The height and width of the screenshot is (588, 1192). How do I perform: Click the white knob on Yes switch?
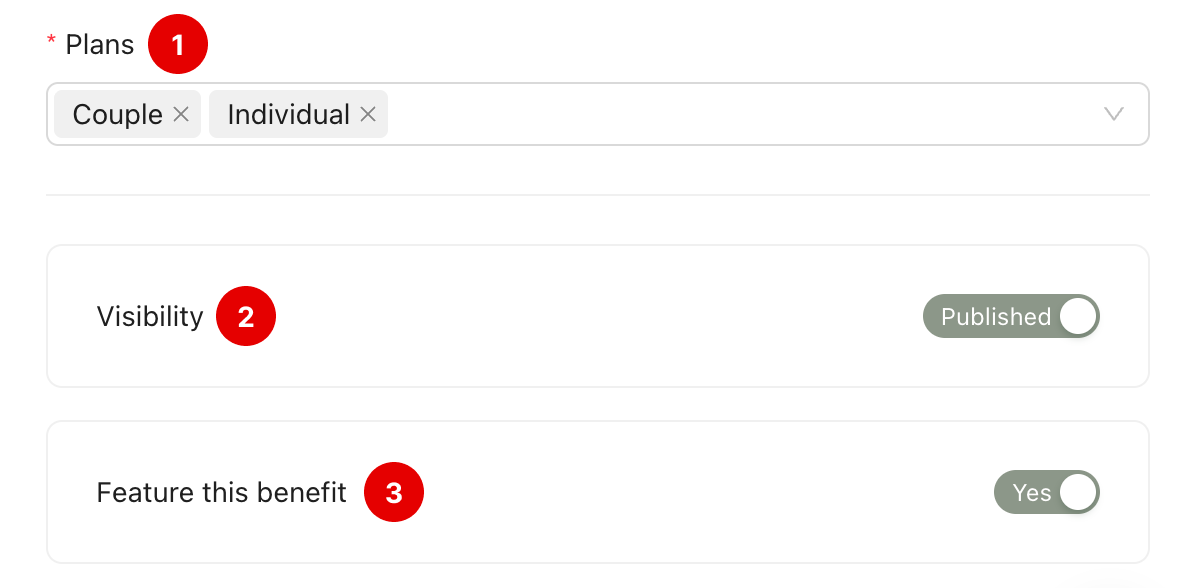(x=1077, y=493)
